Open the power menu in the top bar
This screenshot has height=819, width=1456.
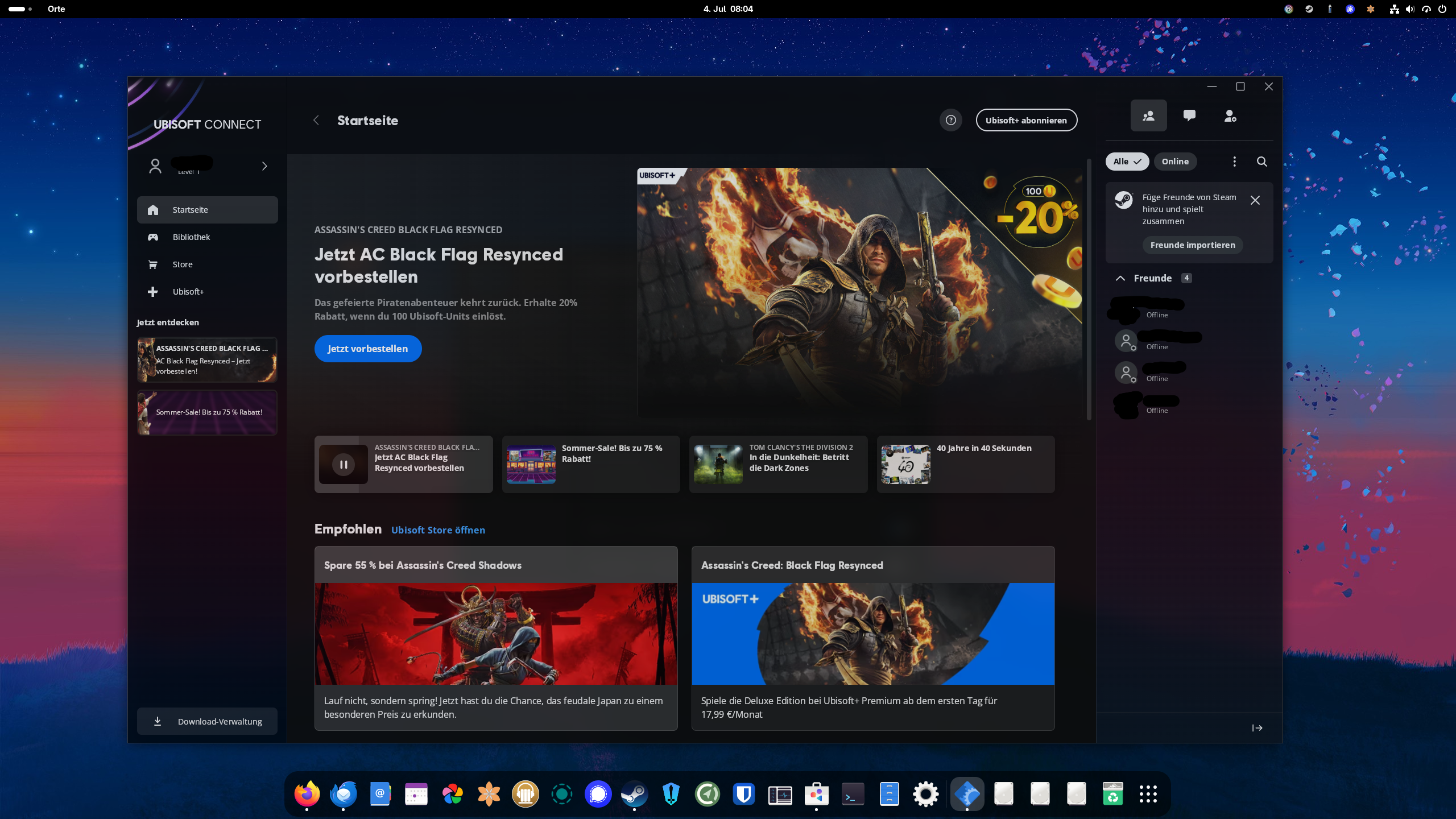[1442, 9]
